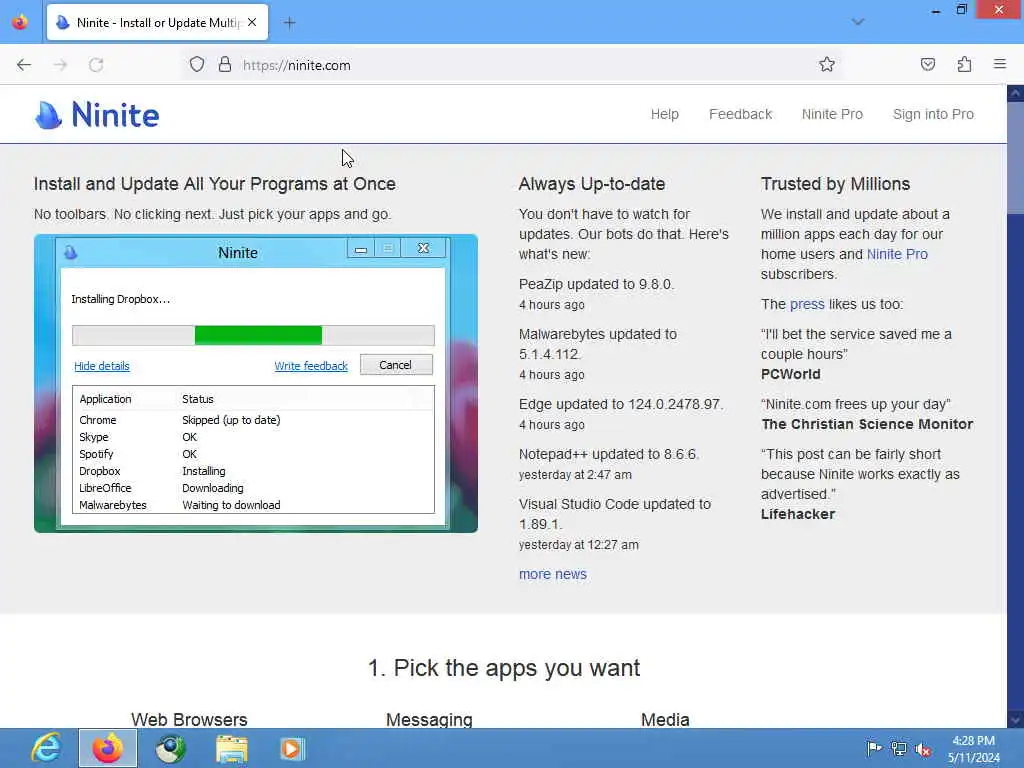This screenshot has height=768, width=1024.
Task: Follow the press link
Action: coord(807,304)
